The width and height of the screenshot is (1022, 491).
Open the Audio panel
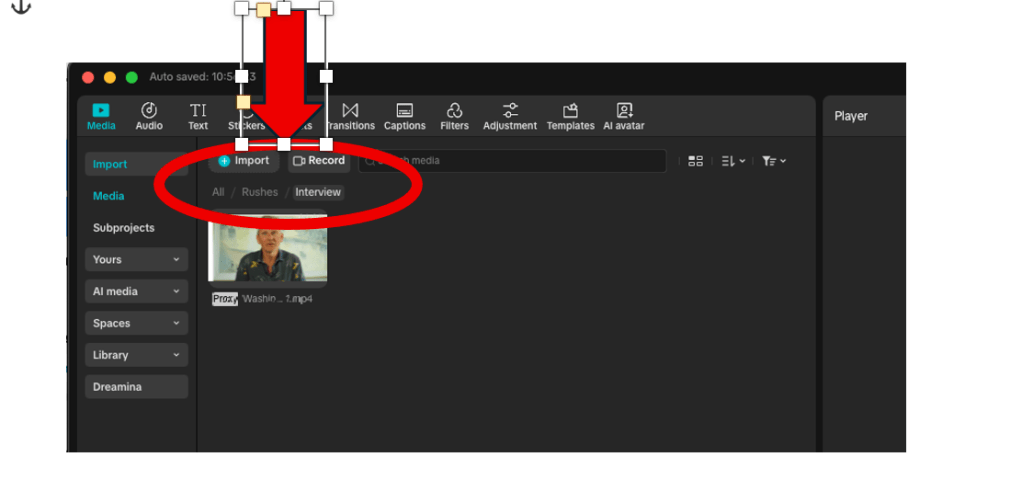[x=149, y=116]
